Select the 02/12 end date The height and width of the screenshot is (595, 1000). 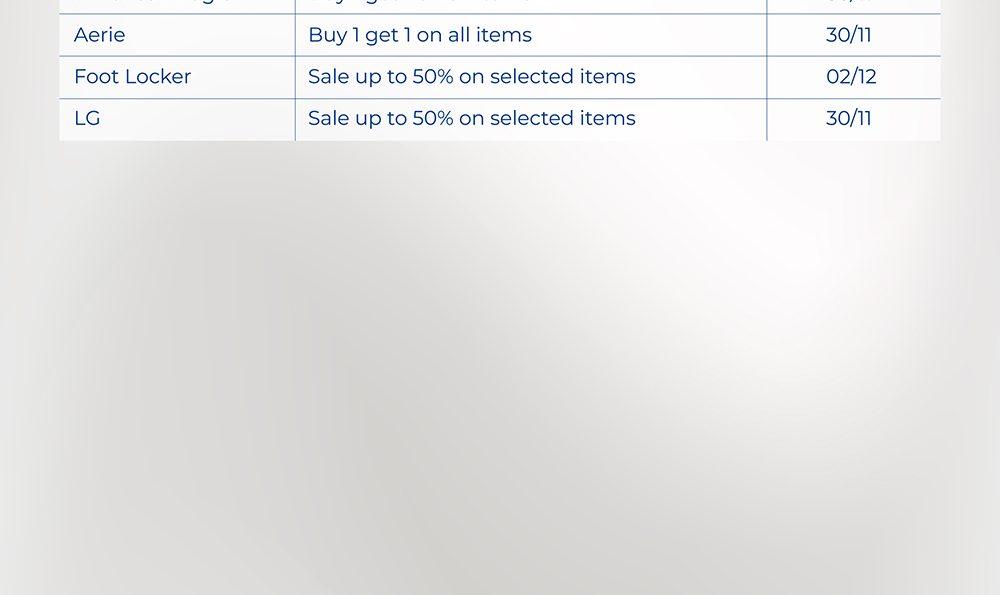pyautogui.click(x=851, y=77)
